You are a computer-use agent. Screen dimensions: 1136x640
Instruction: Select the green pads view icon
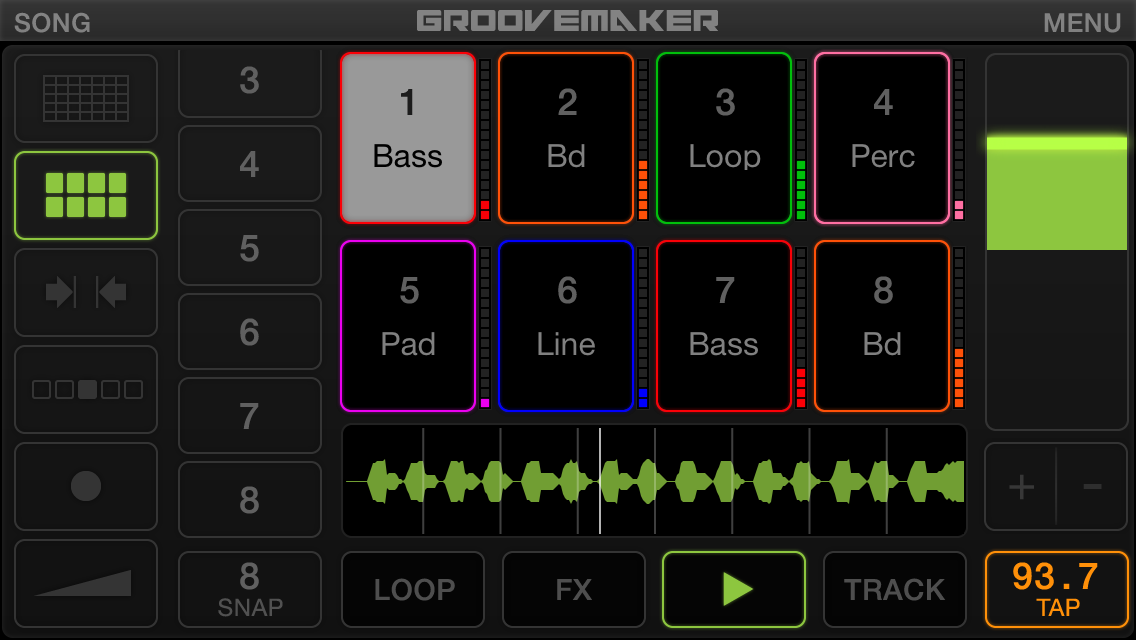click(85, 196)
